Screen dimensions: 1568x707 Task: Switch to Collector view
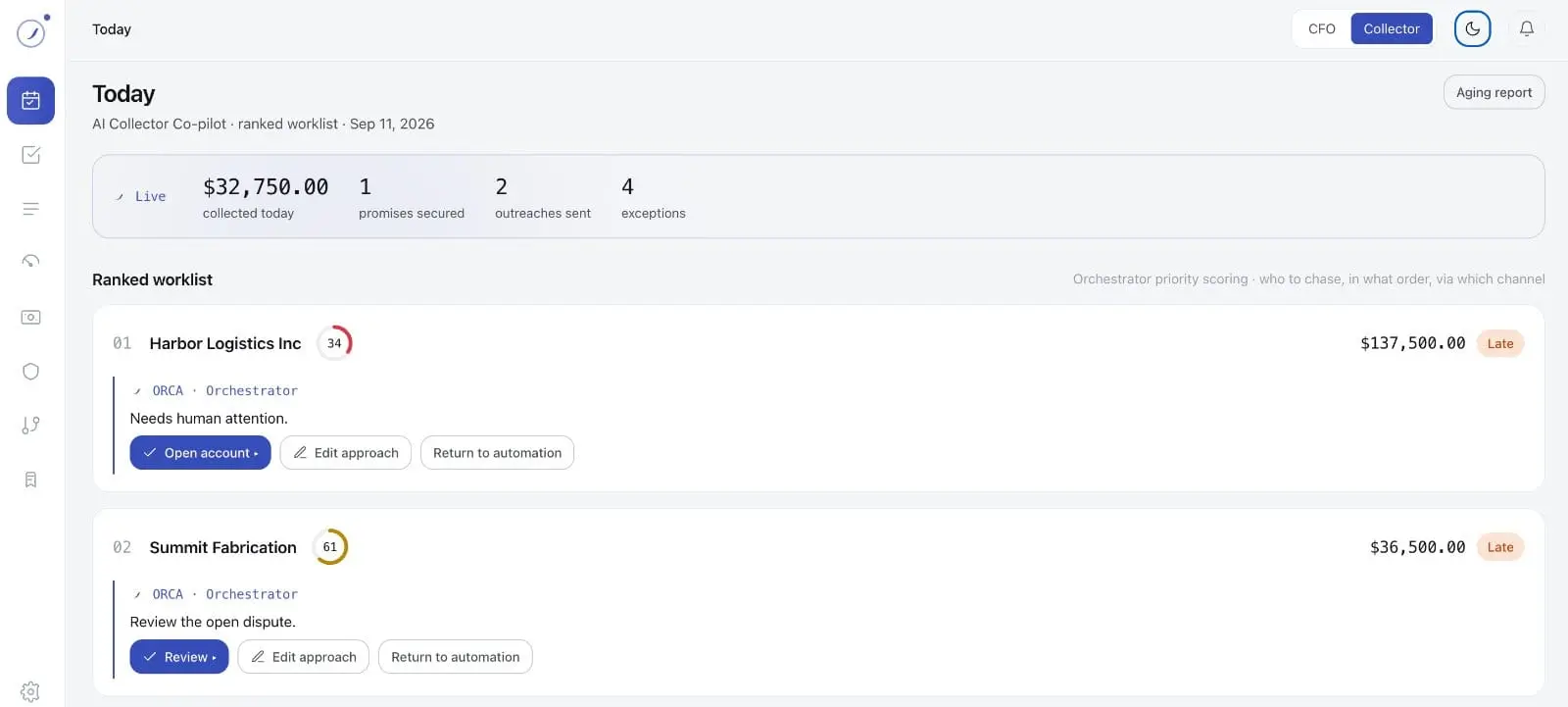(x=1392, y=28)
